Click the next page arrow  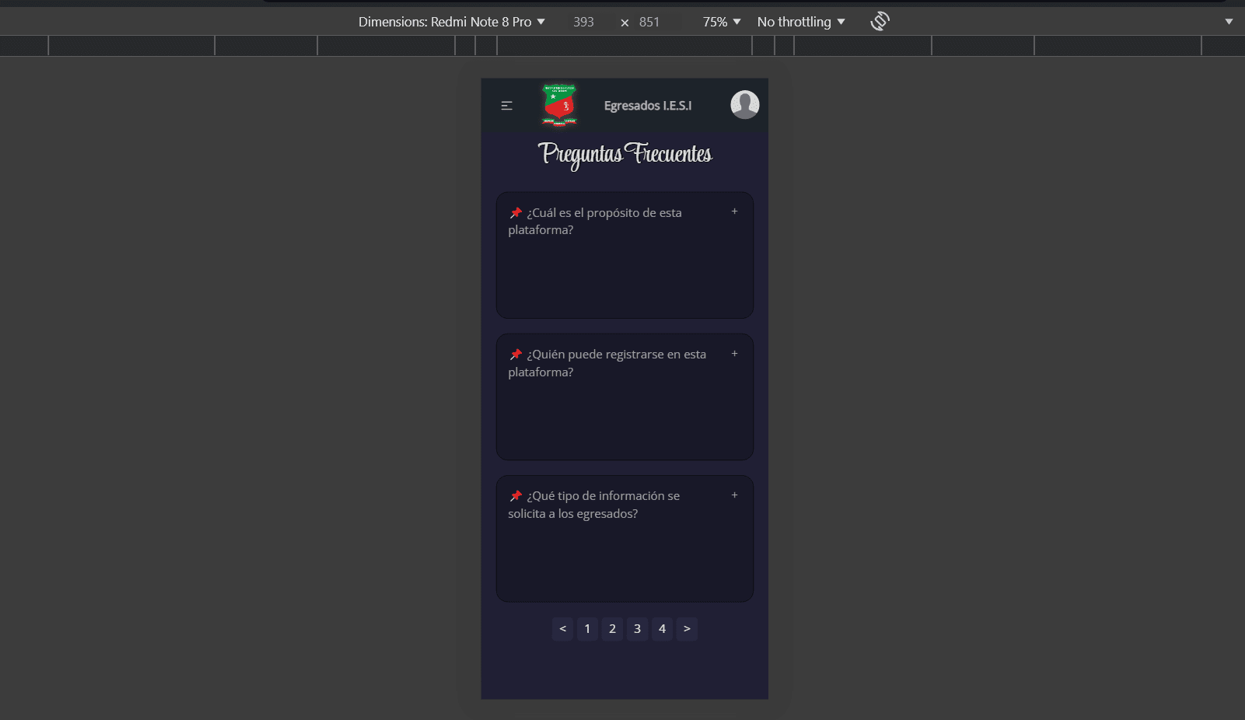click(x=687, y=629)
